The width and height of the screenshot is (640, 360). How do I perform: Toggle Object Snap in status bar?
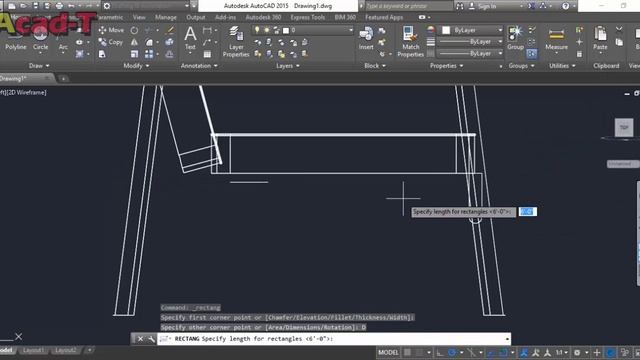504,352
